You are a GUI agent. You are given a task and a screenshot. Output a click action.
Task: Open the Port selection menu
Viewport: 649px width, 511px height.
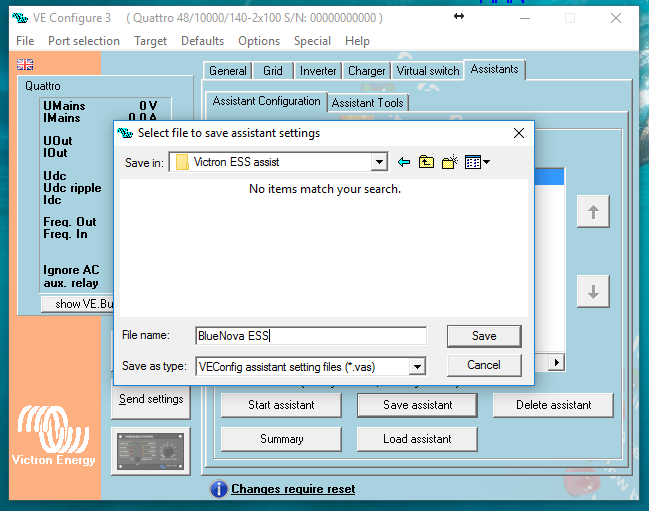click(x=84, y=41)
